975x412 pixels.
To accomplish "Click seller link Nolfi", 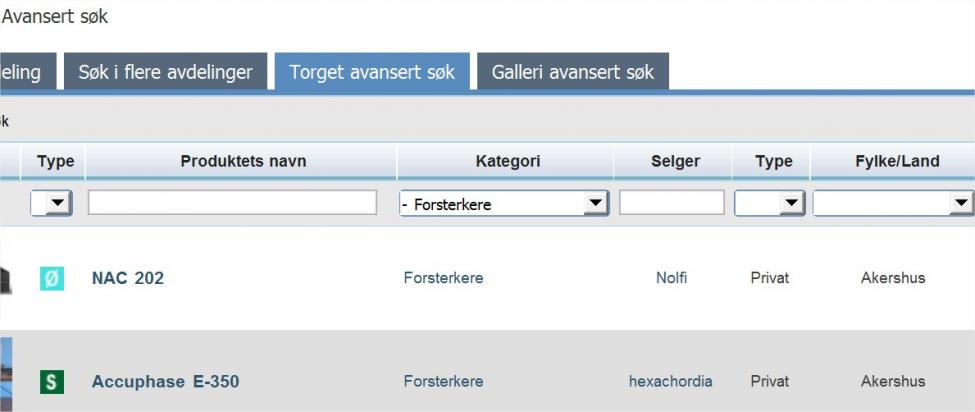I will pyautogui.click(x=671, y=278).
